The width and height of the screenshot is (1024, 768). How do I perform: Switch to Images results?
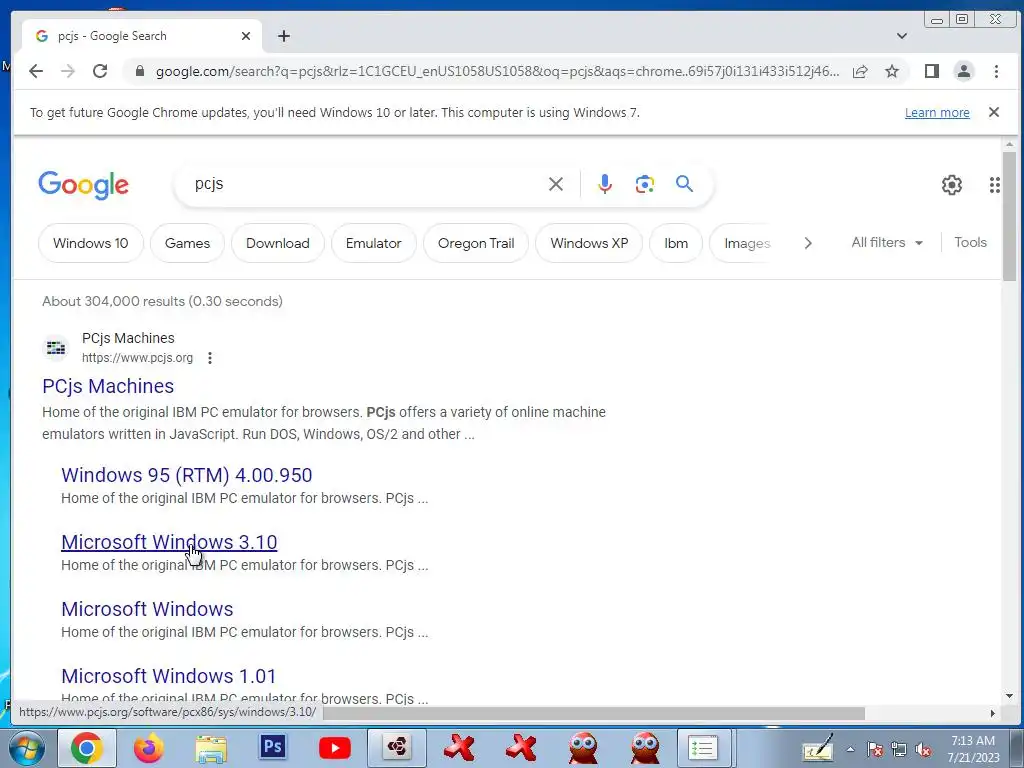pos(746,243)
